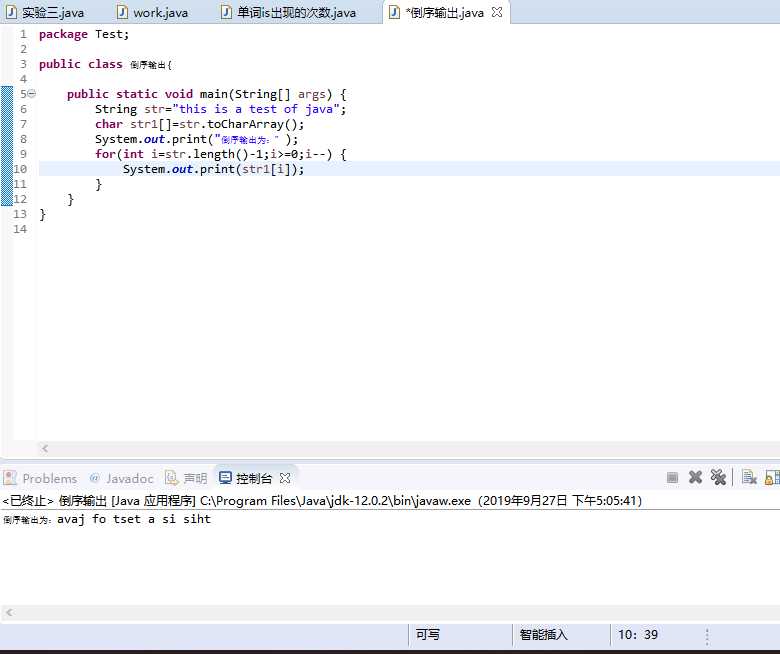This screenshot has width=780, height=654.
Task: Click the Javadoc @ icon
Action: [x=95, y=478]
